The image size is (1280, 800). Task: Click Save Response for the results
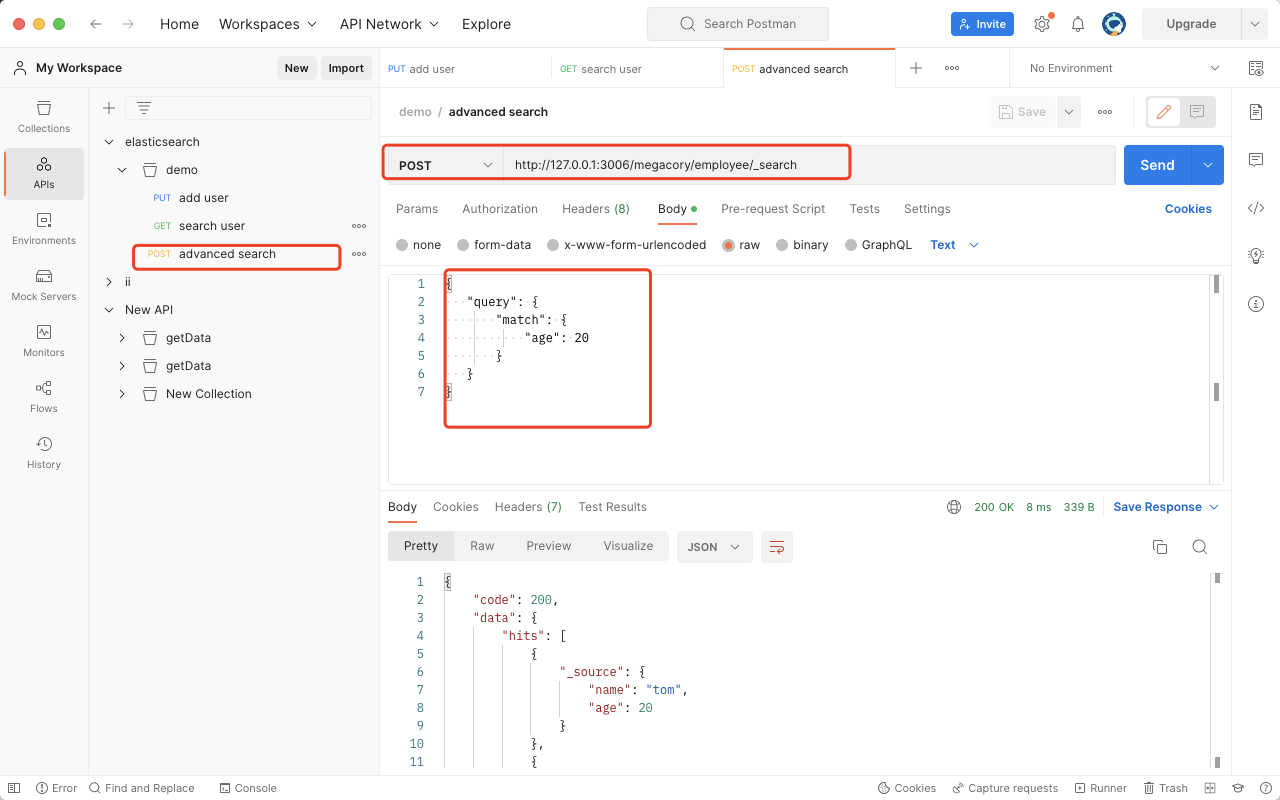tap(1159, 507)
